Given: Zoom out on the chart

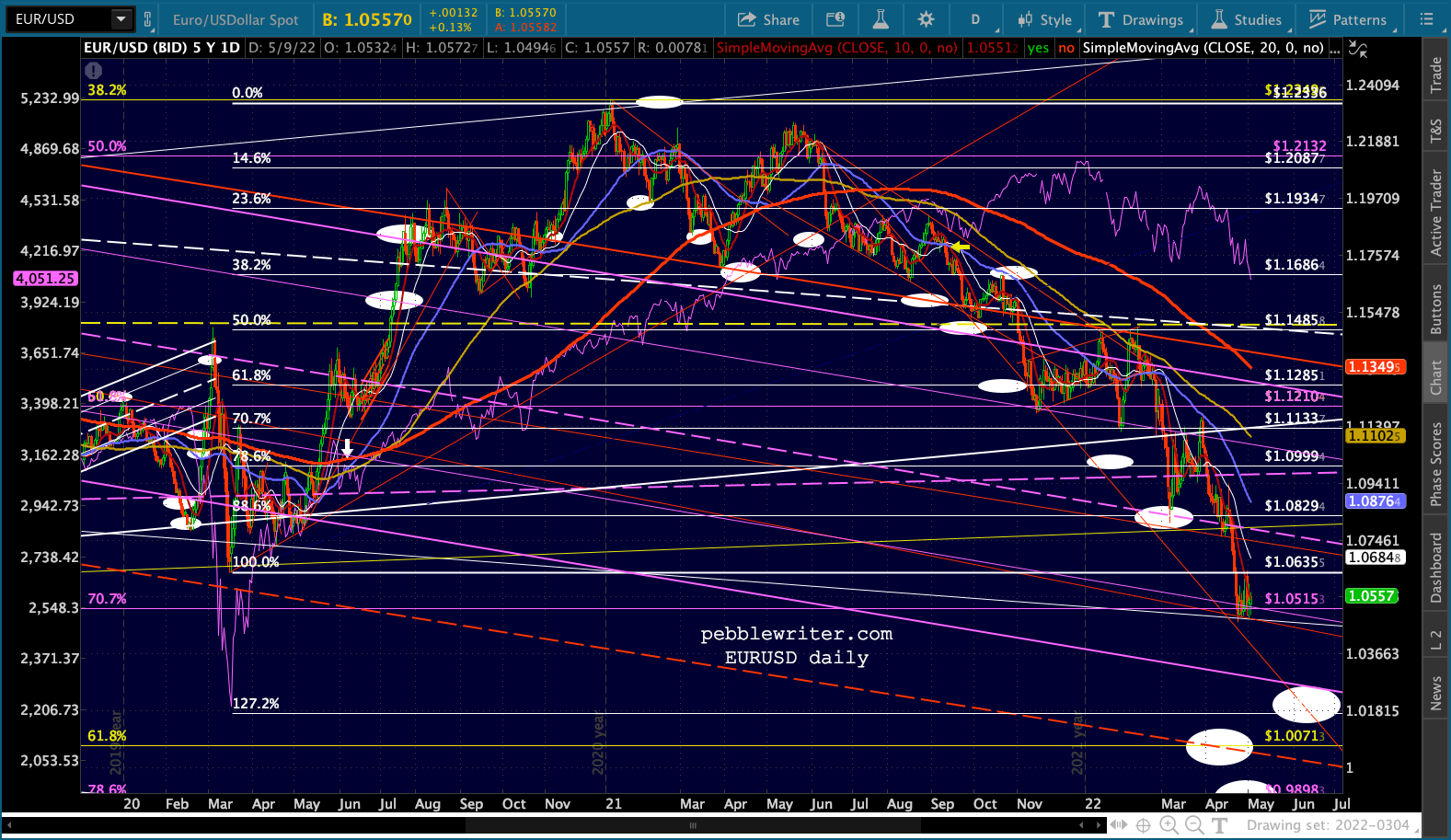Looking at the screenshot, I should (1193, 825).
